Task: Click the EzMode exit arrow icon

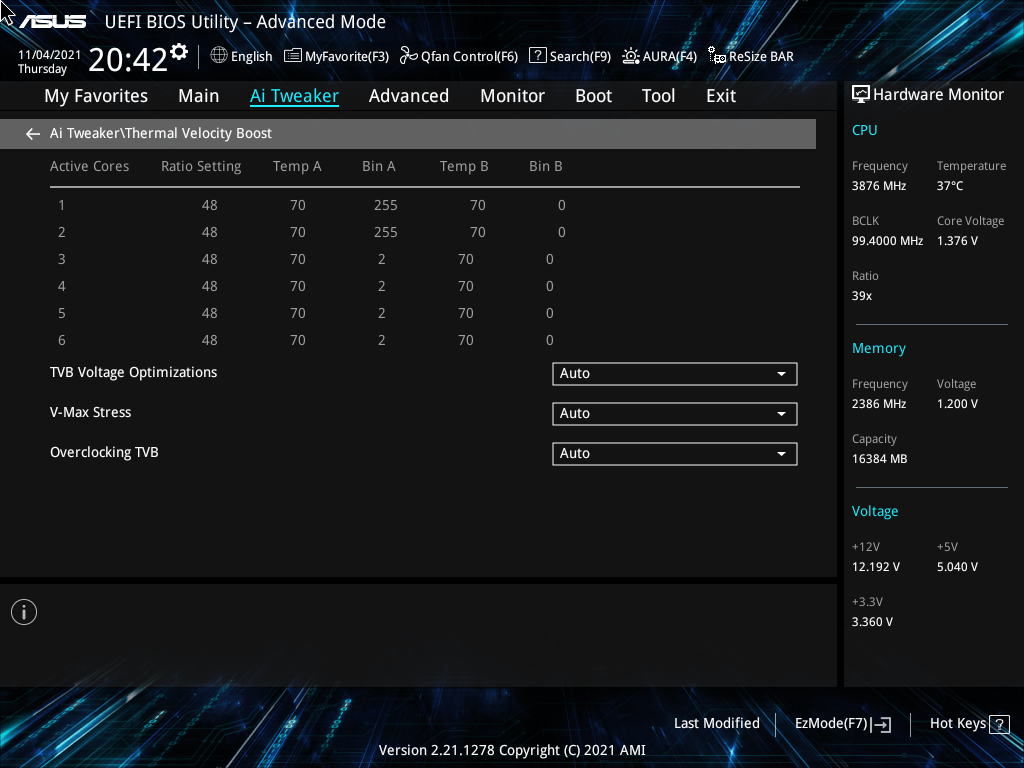Action: pos(881,724)
